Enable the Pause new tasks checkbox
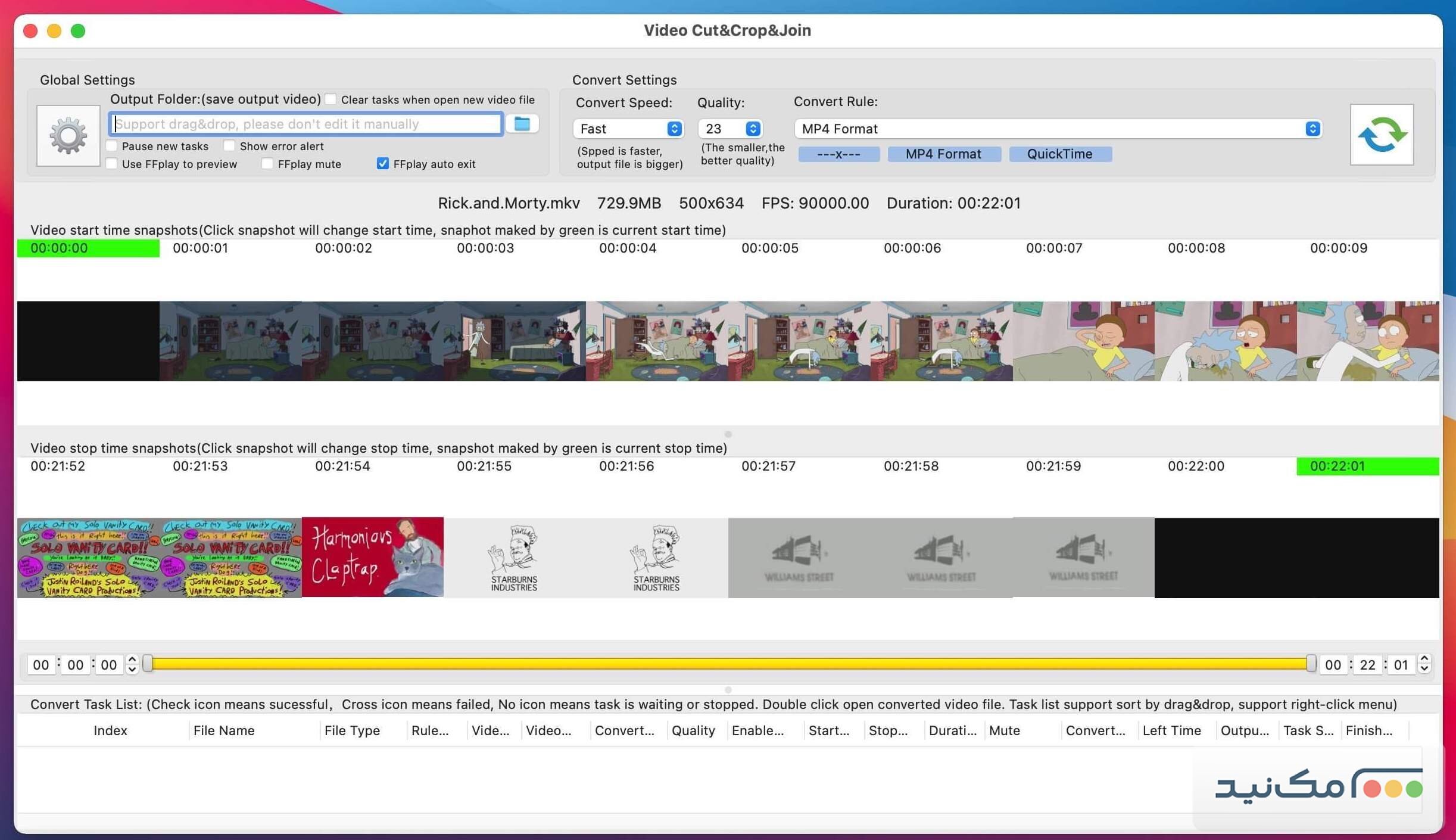1456x840 pixels. [x=111, y=145]
